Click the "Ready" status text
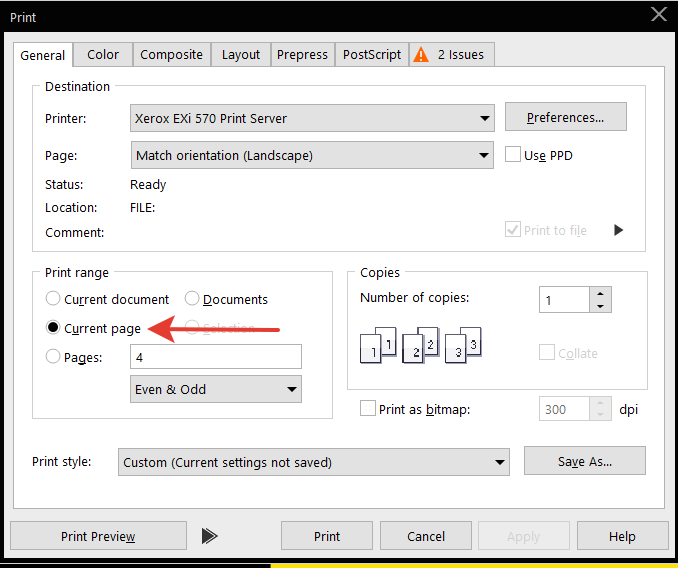This screenshot has height=568, width=678. point(148,185)
